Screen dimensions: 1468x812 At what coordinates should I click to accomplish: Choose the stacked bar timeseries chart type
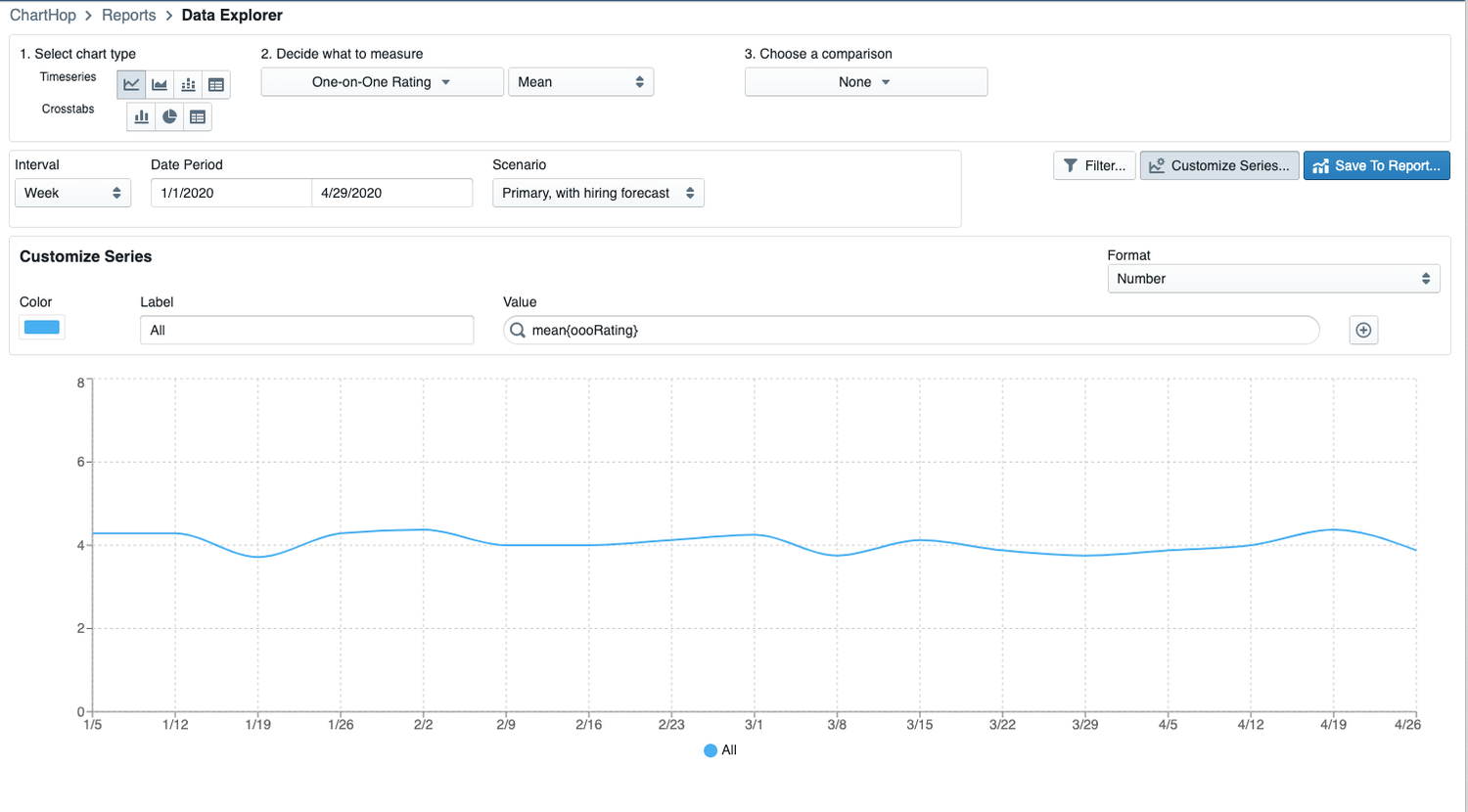tap(188, 84)
